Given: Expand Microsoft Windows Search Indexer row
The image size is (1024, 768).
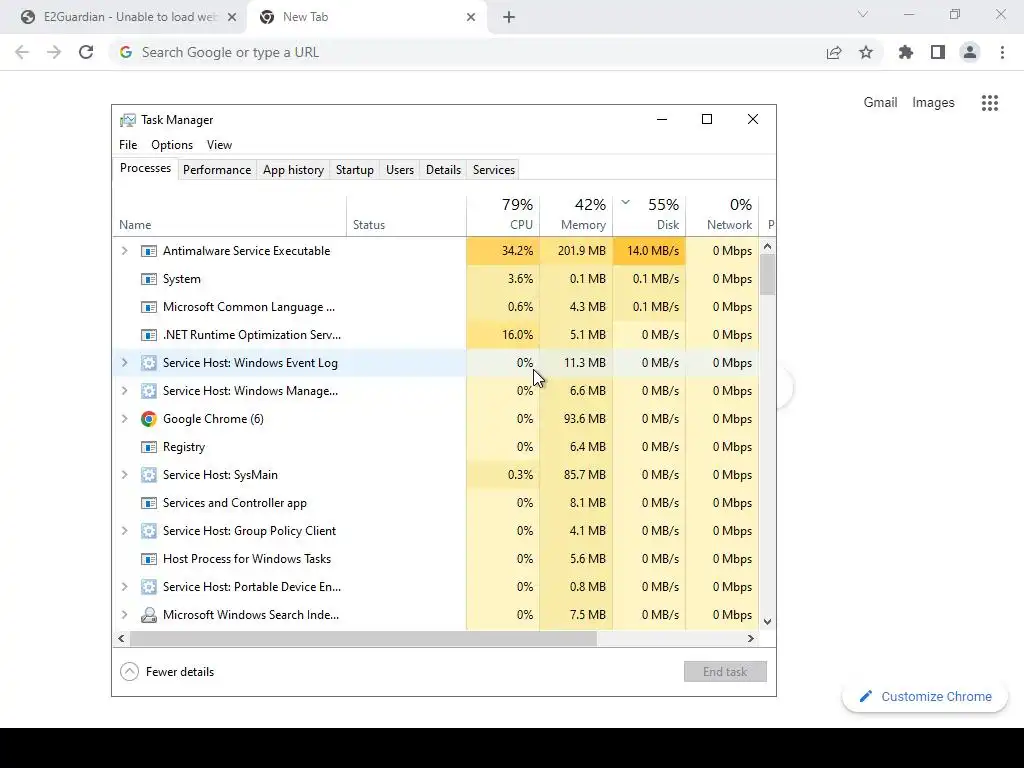Looking at the screenshot, I should [124, 615].
